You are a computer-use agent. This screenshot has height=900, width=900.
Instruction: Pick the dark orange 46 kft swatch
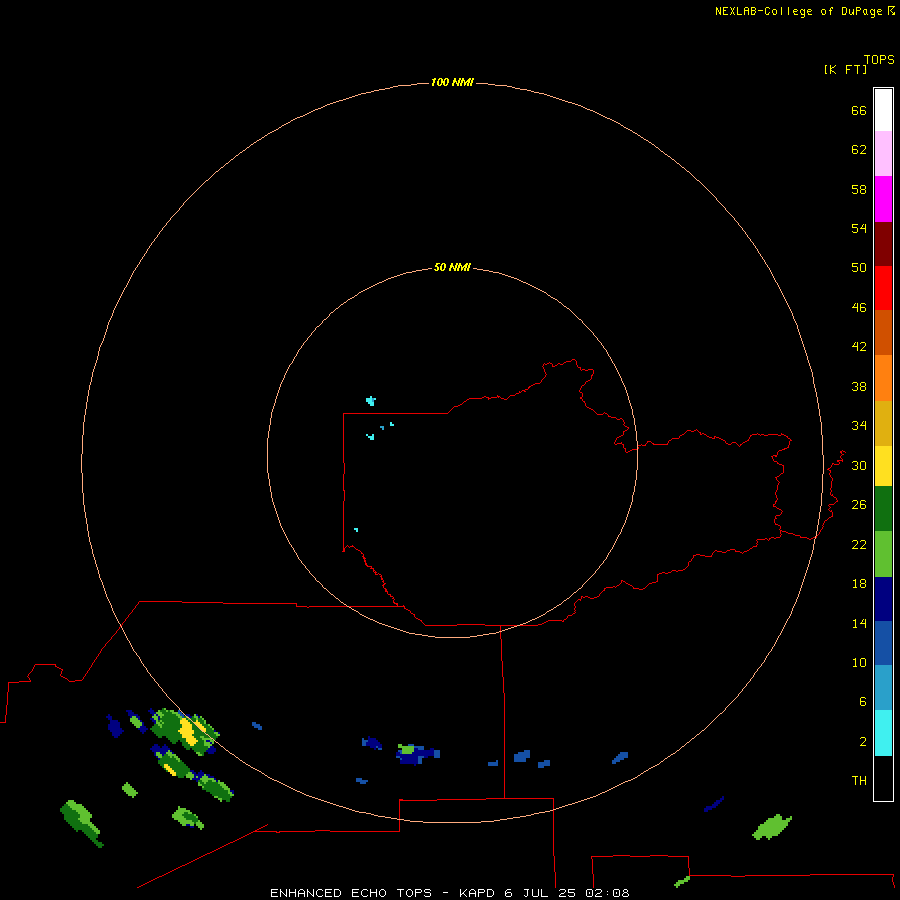[x=883, y=333]
